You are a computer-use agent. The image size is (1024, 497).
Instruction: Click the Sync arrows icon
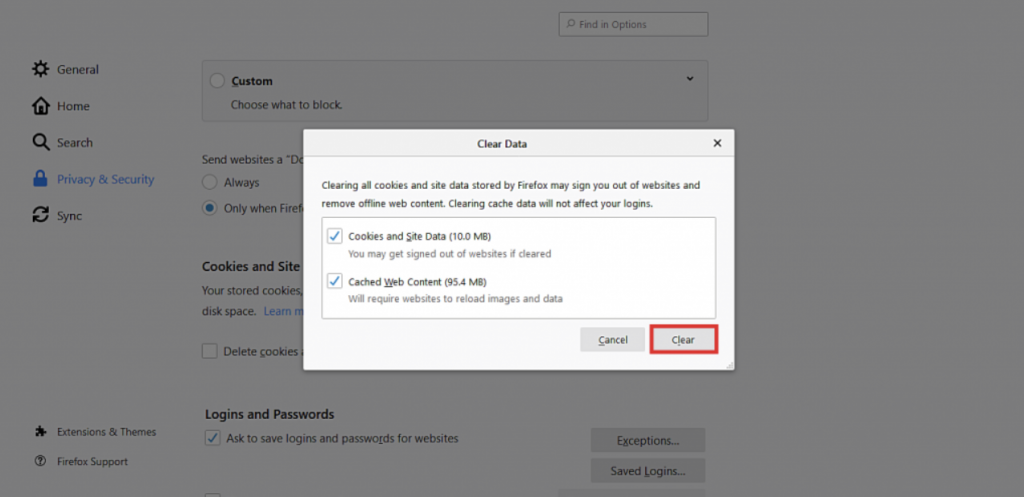[x=40, y=215]
